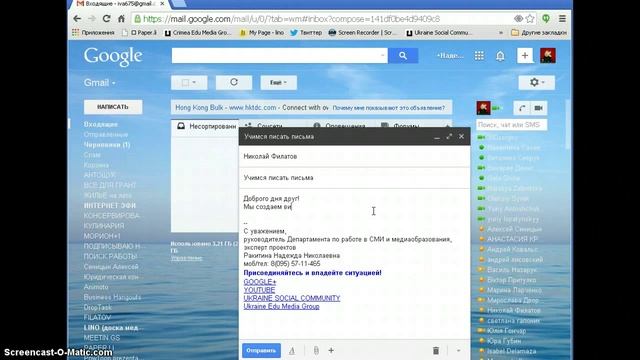This screenshot has height=360, width=640.
Task: Open the Crimea Edu Media Gro... bookmark
Action: pyautogui.click(x=198, y=32)
